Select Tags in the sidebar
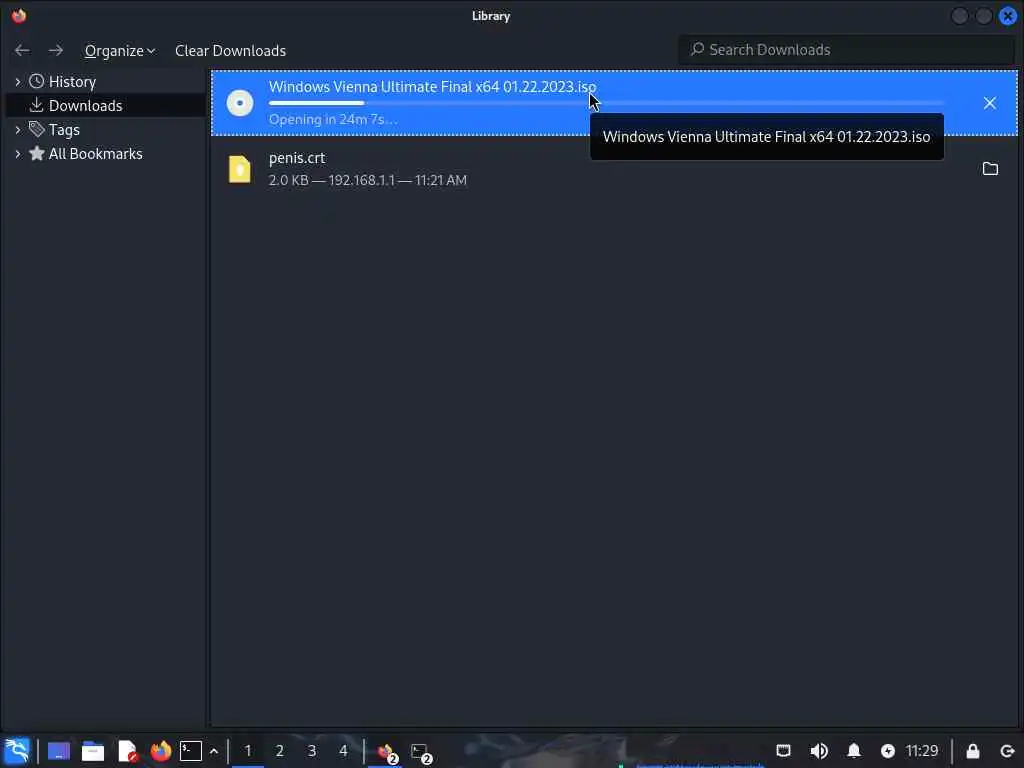1024x768 pixels. click(x=64, y=130)
